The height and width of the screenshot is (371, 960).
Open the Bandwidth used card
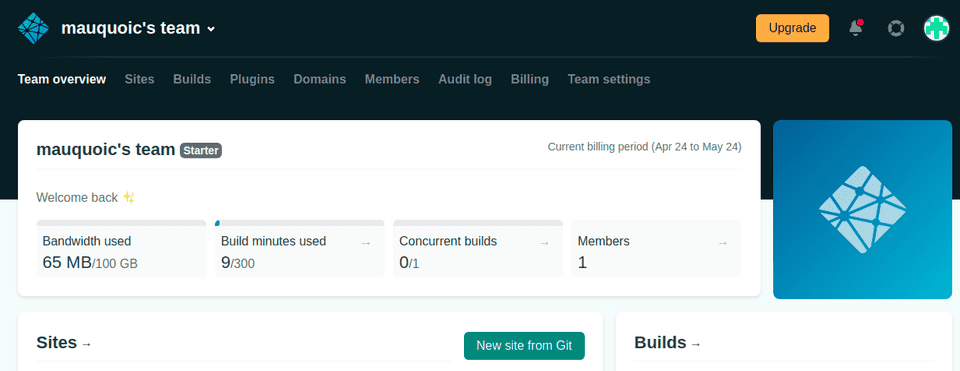click(121, 249)
